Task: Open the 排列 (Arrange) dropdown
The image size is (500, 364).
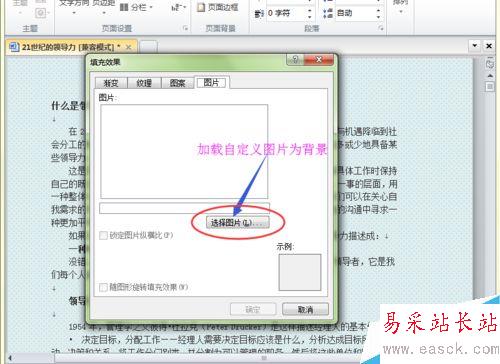Action: [x=400, y=7]
